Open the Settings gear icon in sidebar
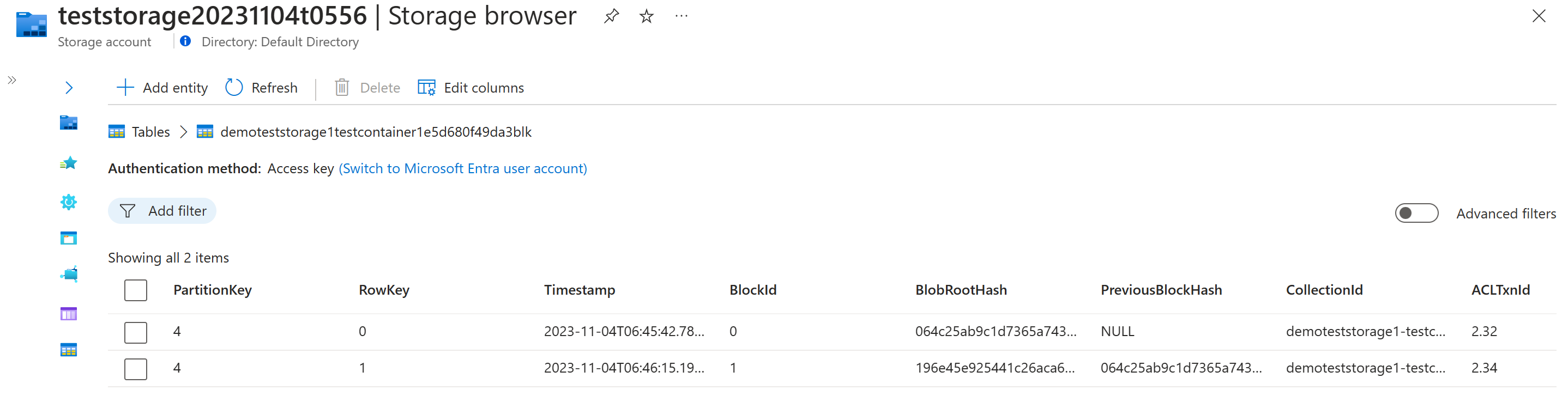Viewport: 1568px width, 396px height. [x=69, y=202]
